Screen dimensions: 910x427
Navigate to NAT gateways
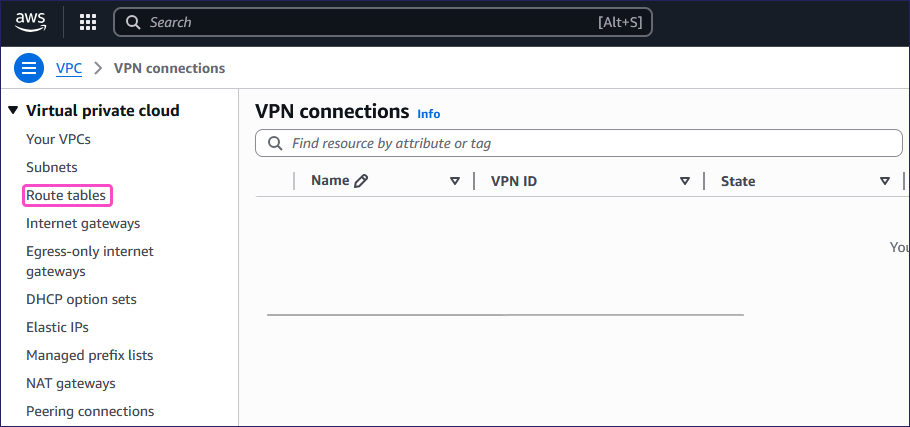point(71,383)
